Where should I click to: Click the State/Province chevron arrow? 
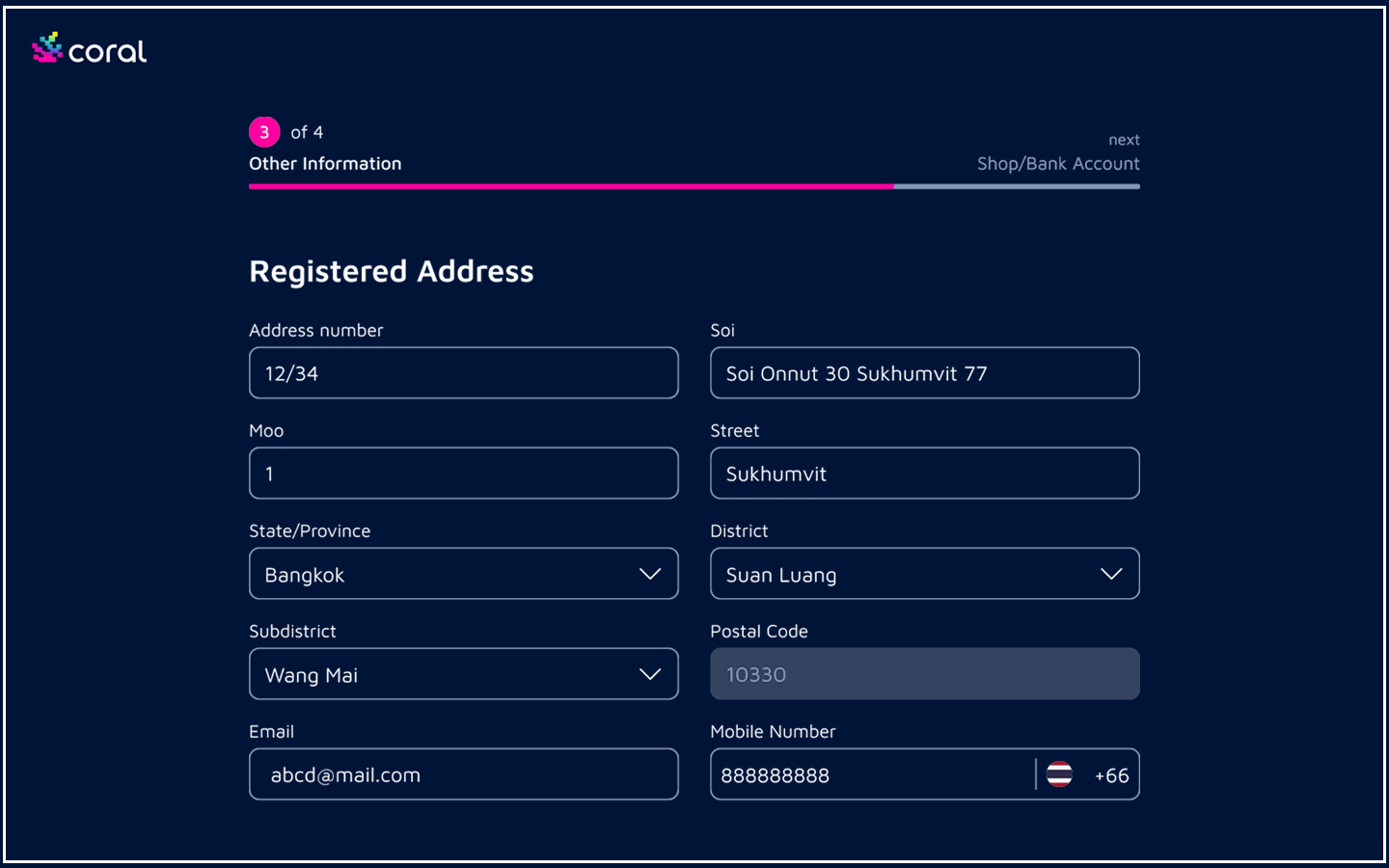coord(650,574)
